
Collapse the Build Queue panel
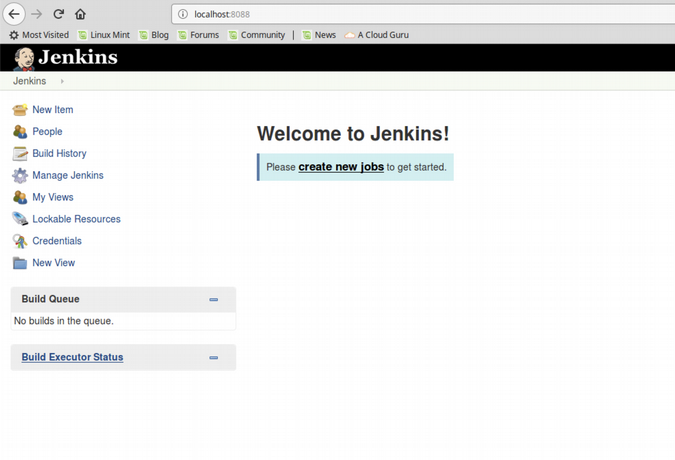[x=213, y=300]
